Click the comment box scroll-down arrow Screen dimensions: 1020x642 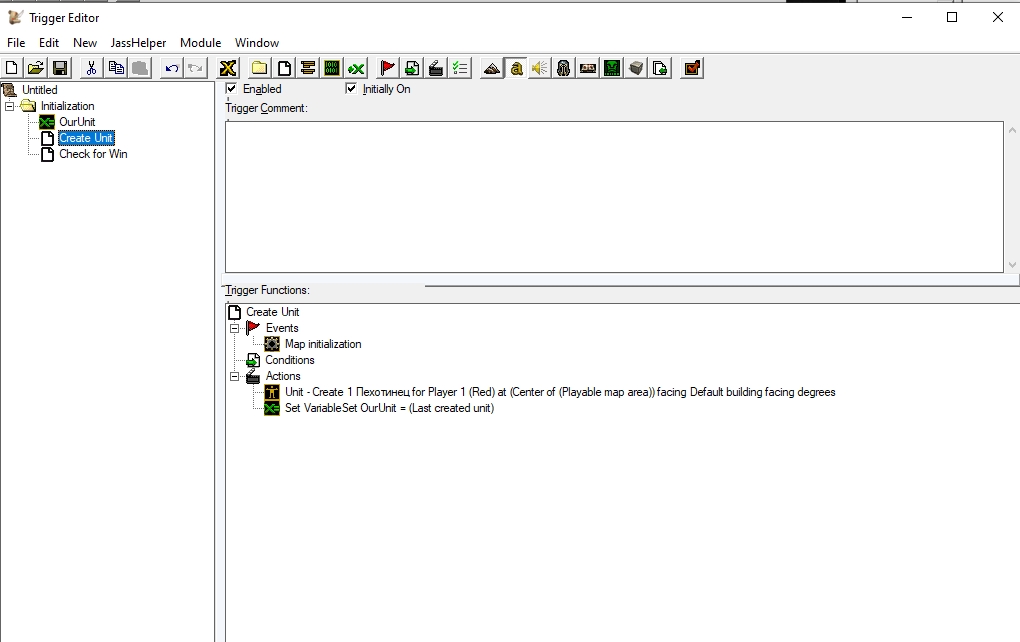click(1012, 265)
